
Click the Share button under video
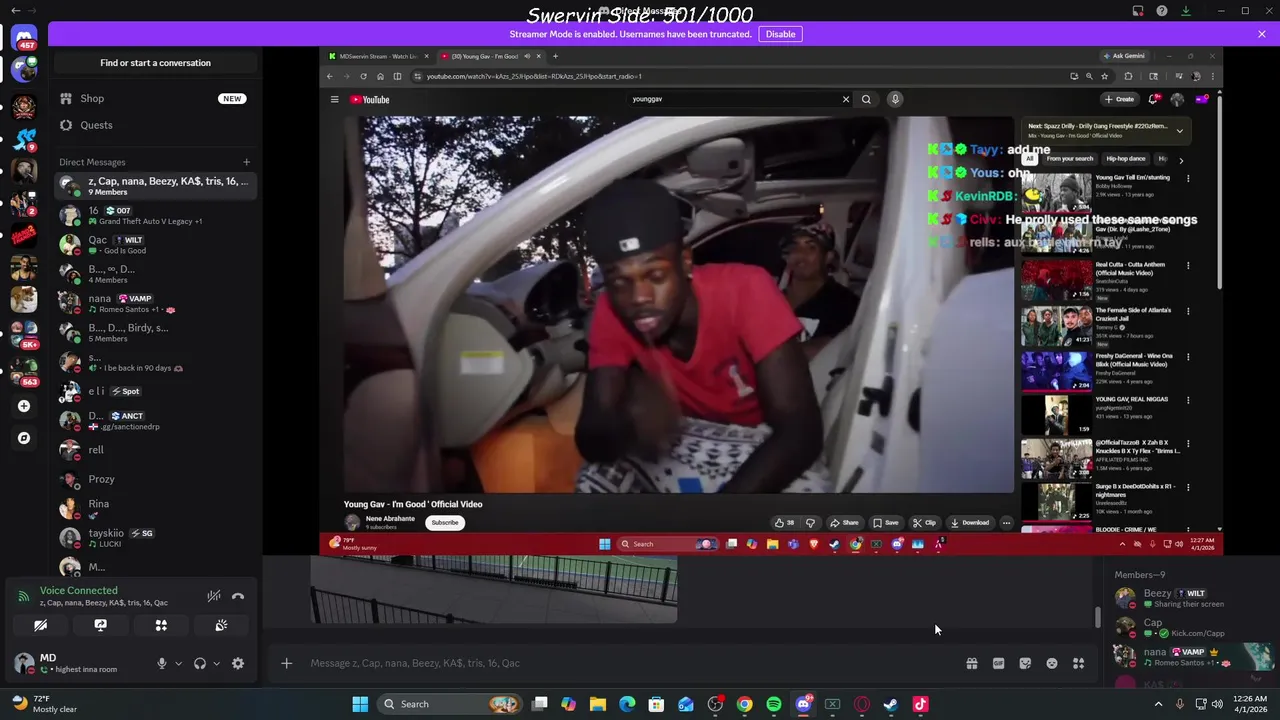[844, 522]
